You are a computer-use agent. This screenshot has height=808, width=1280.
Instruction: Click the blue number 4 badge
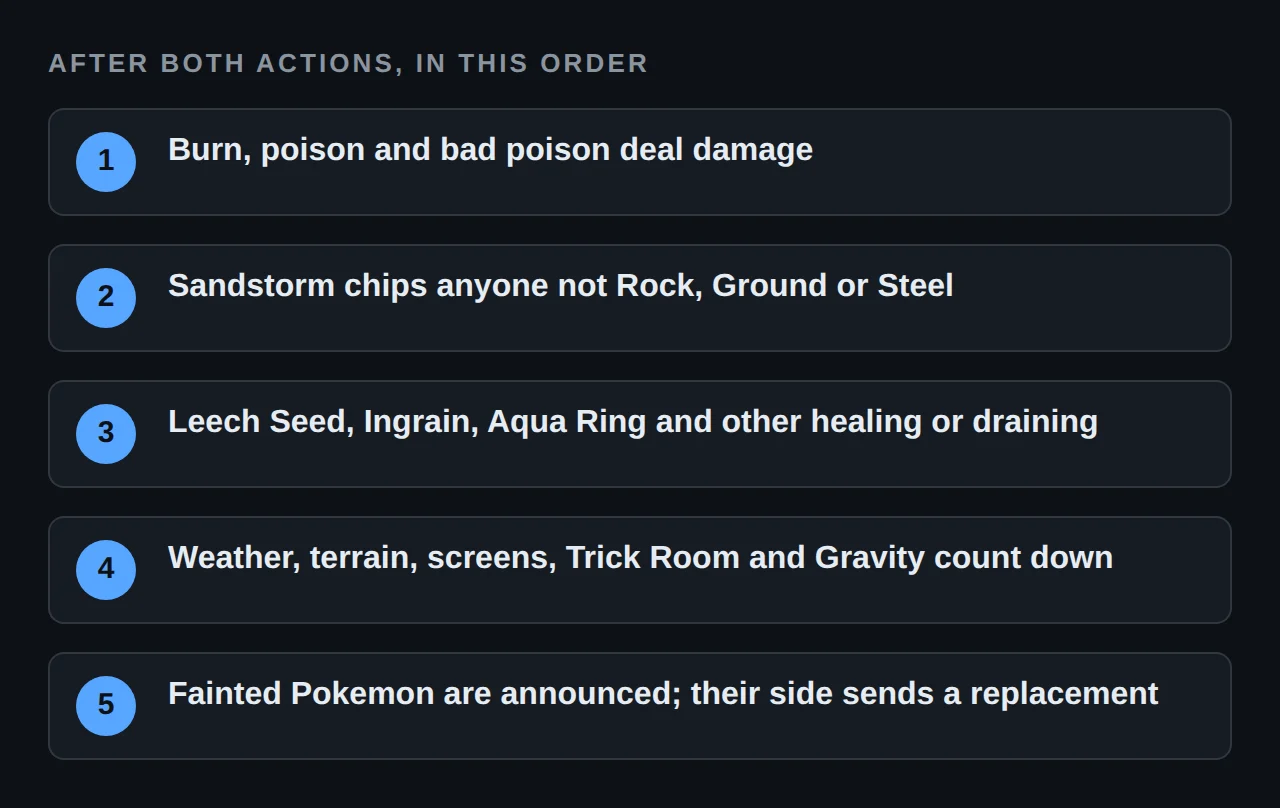[106, 570]
